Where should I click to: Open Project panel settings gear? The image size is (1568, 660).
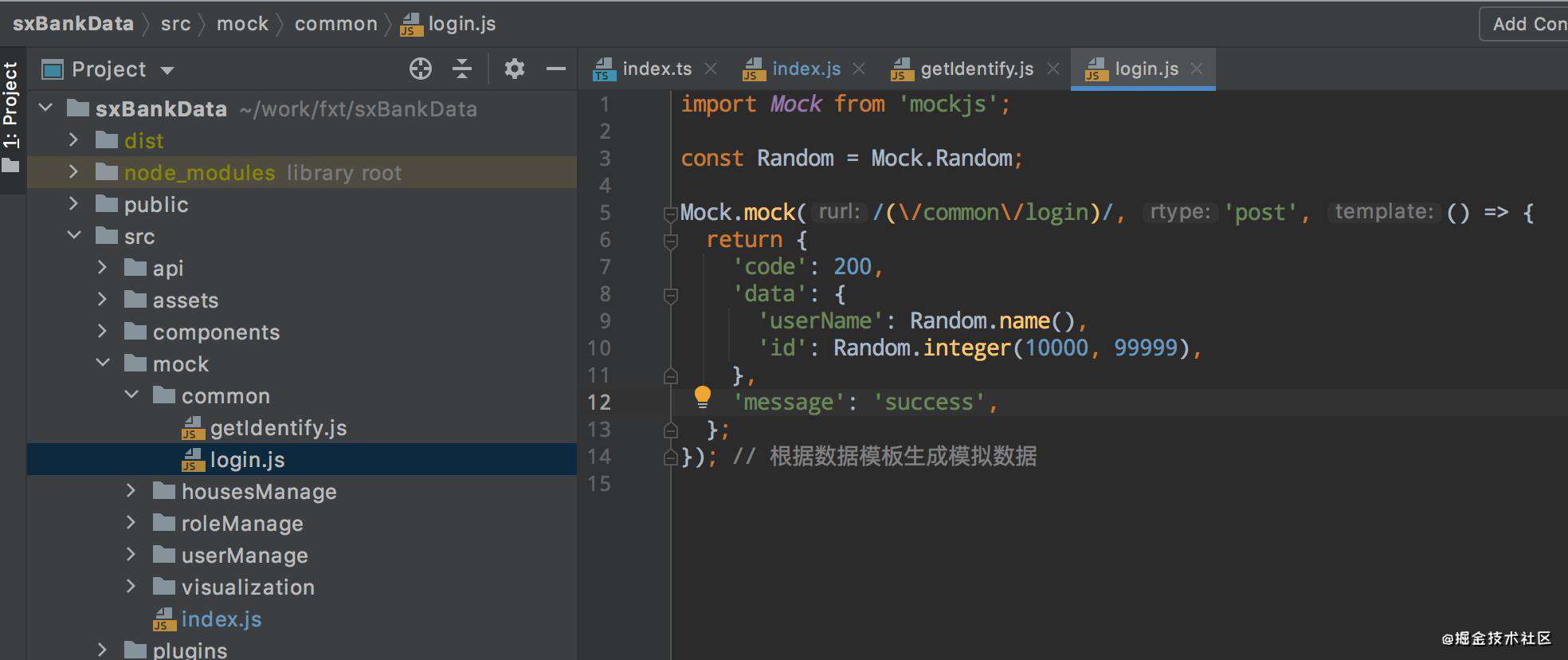(x=515, y=69)
